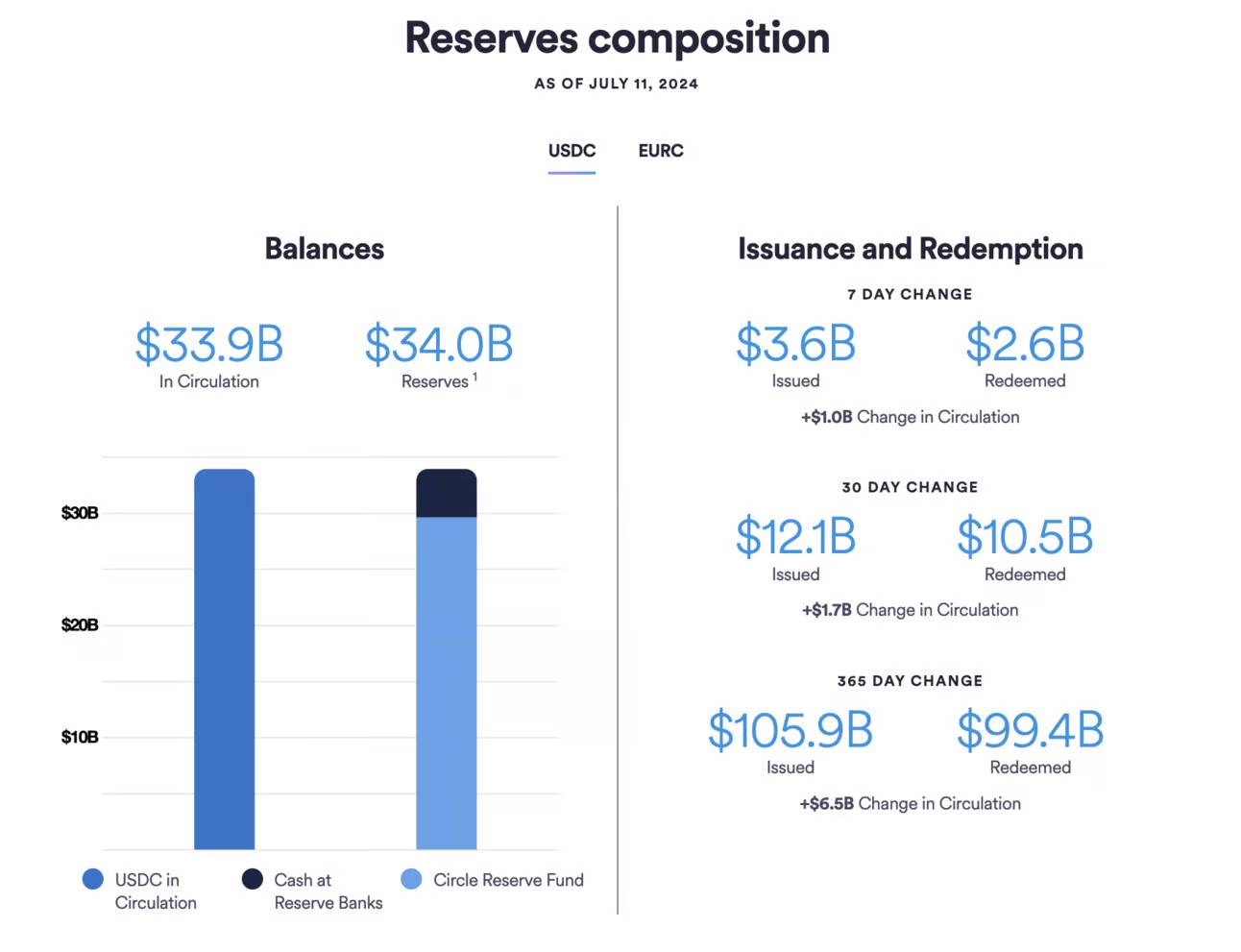Image resolution: width=1241 pixels, height=952 pixels.
Task: Click the Reserves composition heading
Action: pos(617,38)
